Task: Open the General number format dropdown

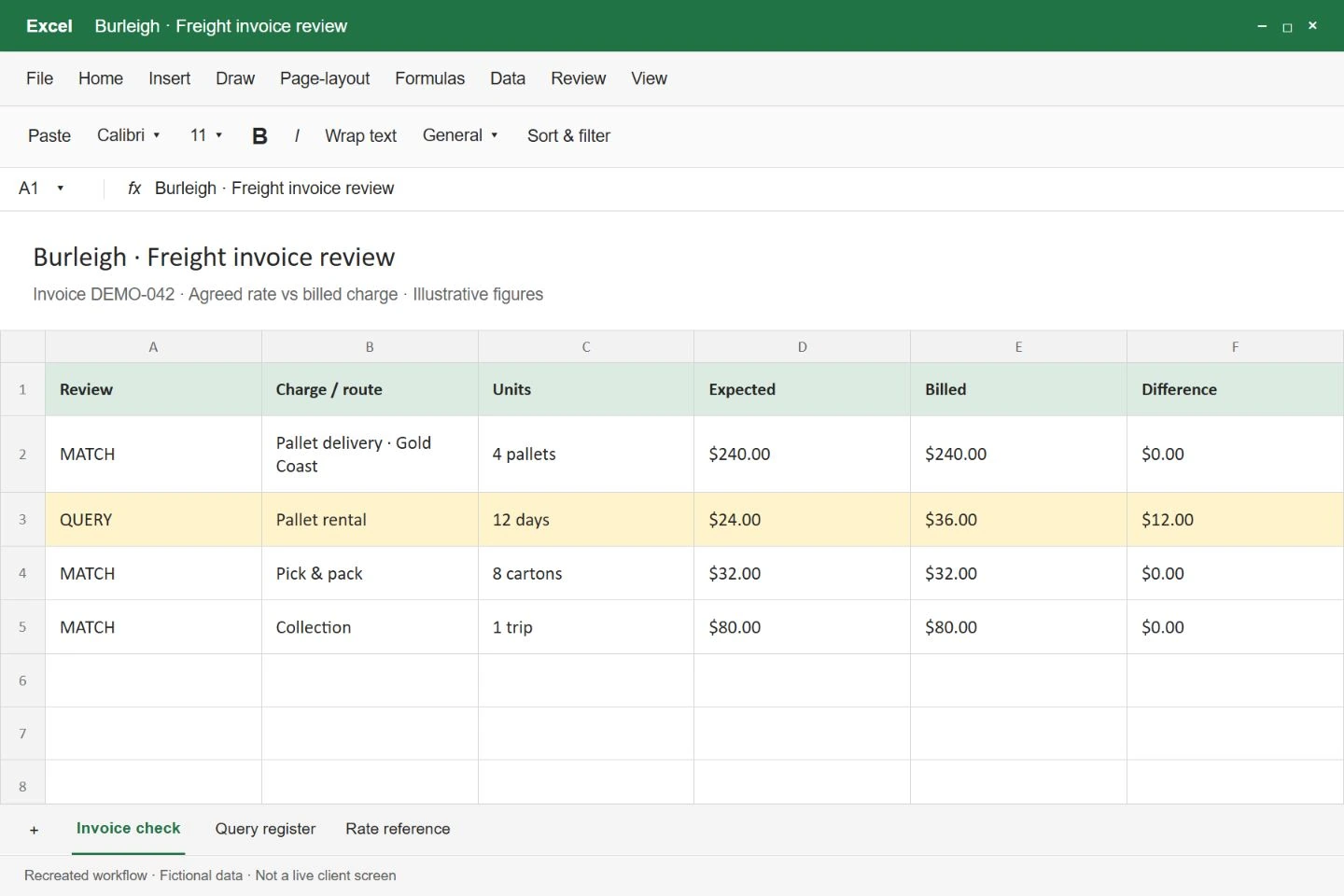Action: coord(460,135)
